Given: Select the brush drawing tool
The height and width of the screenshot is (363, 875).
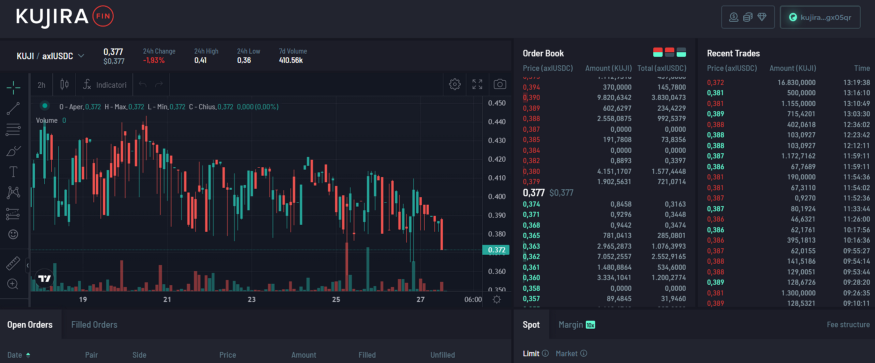Looking at the screenshot, I should (x=13, y=151).
